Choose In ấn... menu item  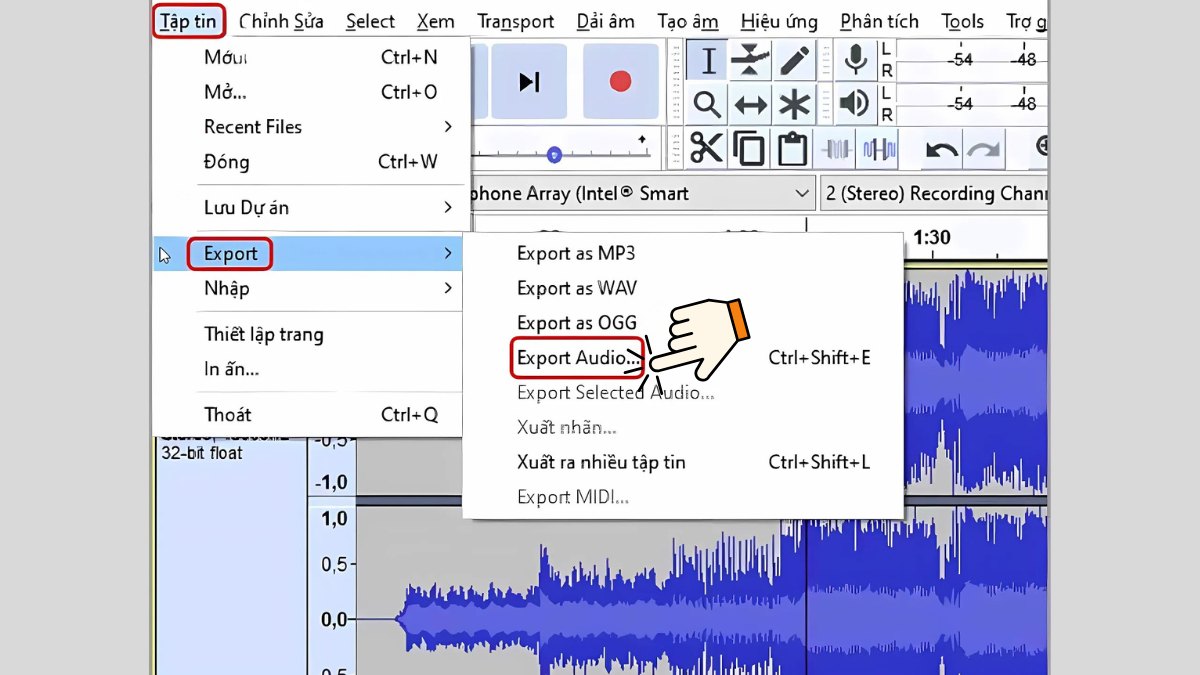310,369
